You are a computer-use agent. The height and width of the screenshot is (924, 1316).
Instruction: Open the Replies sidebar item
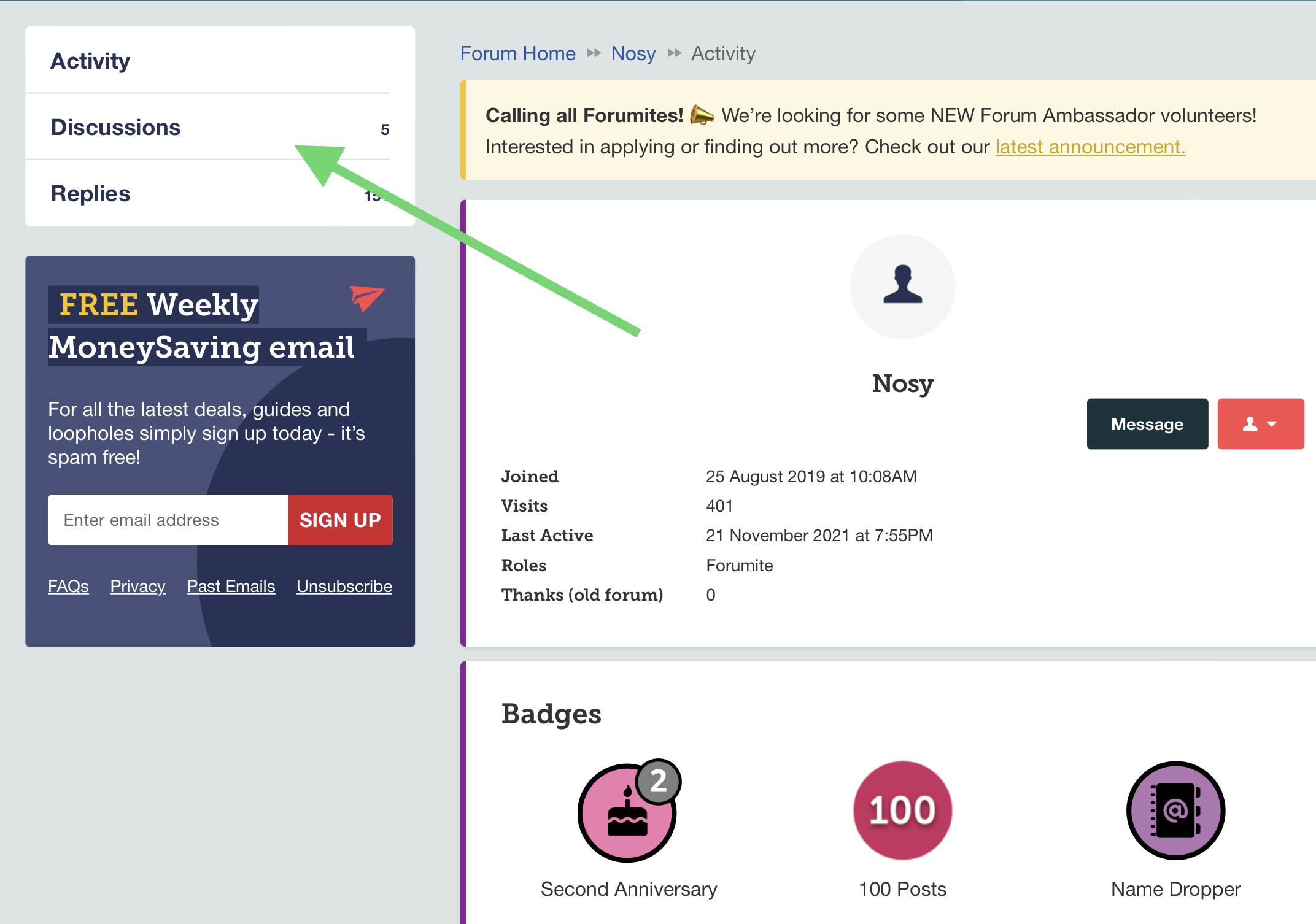[90, 193]
